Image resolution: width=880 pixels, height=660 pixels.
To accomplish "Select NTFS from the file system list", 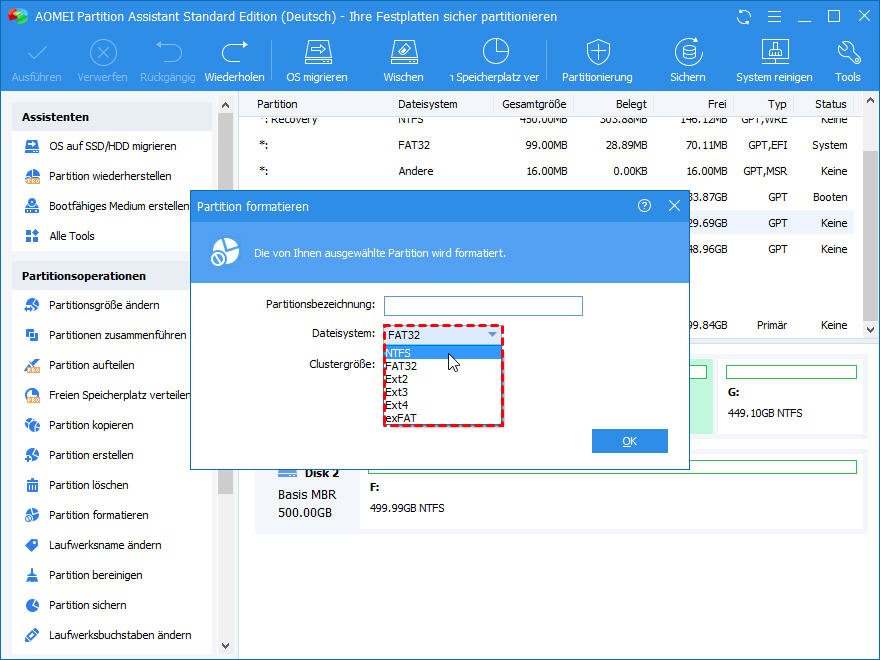I will click(x=443, y=353).
